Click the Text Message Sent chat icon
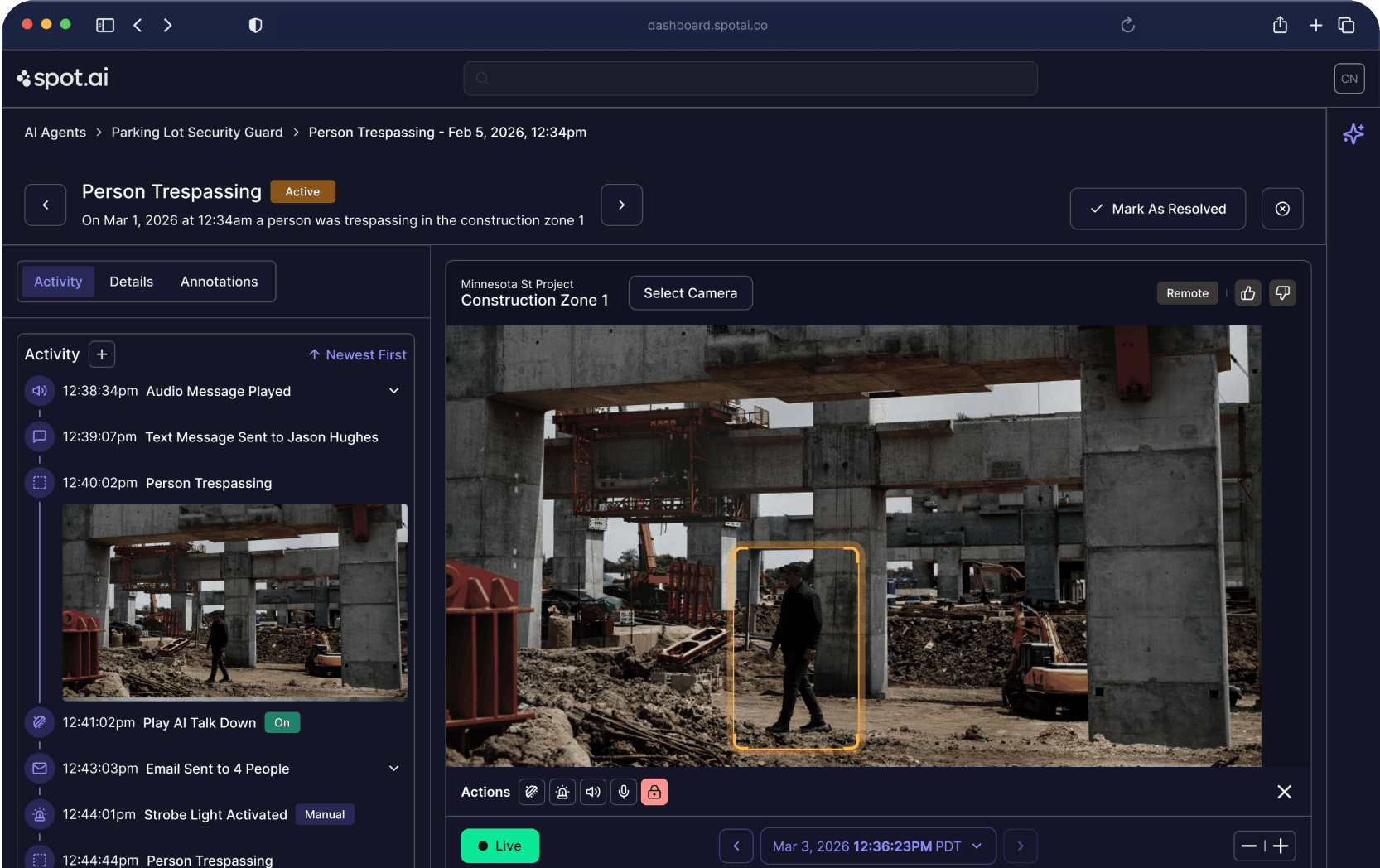The height and width of the screenshot is (868, 1380). 39,436
